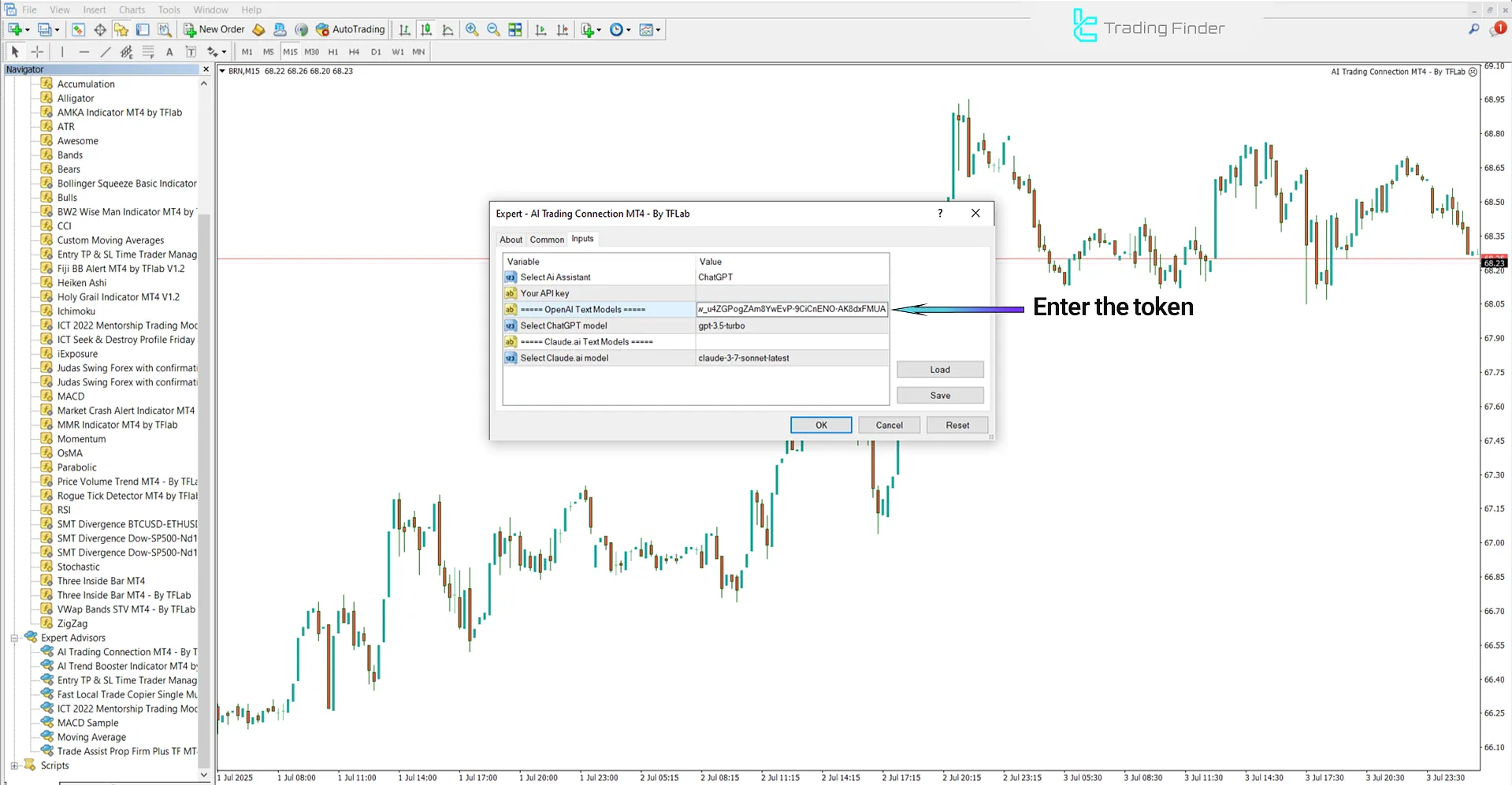The width and height of the screenshot is (1512, 785).
Task: Select the Fibonacci retracement tool
Action: click(x=148, y=51)
